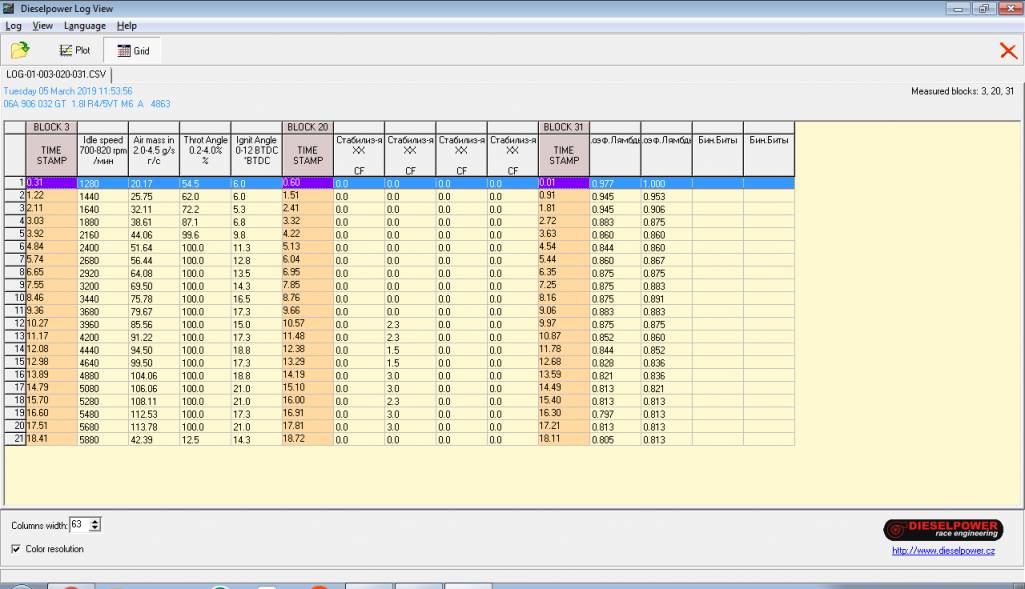Increase columns width with up arrow
This screenshot has width=1025, height=589.
coord(97,521)
